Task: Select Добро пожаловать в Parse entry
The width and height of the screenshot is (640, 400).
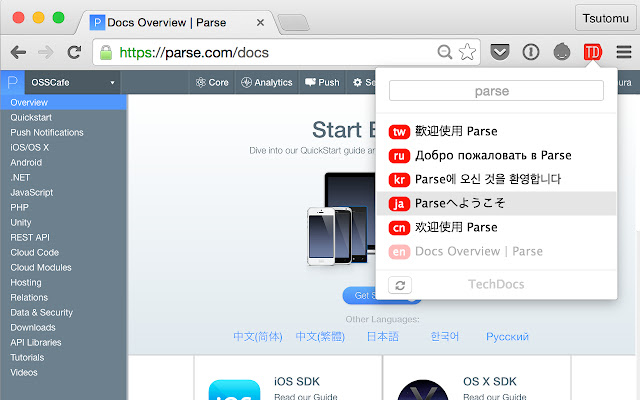Action: click(496, 156)
